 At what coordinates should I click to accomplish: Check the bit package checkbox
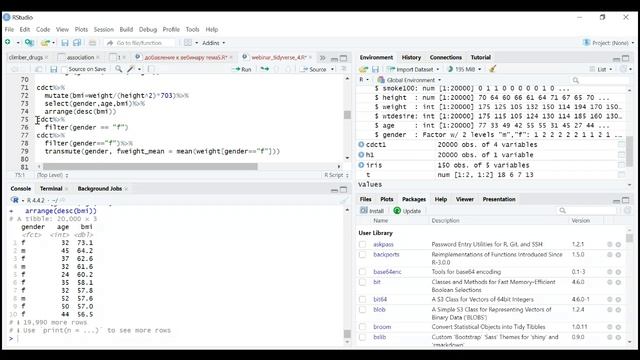pyautogui.click(x=362, y=282)
